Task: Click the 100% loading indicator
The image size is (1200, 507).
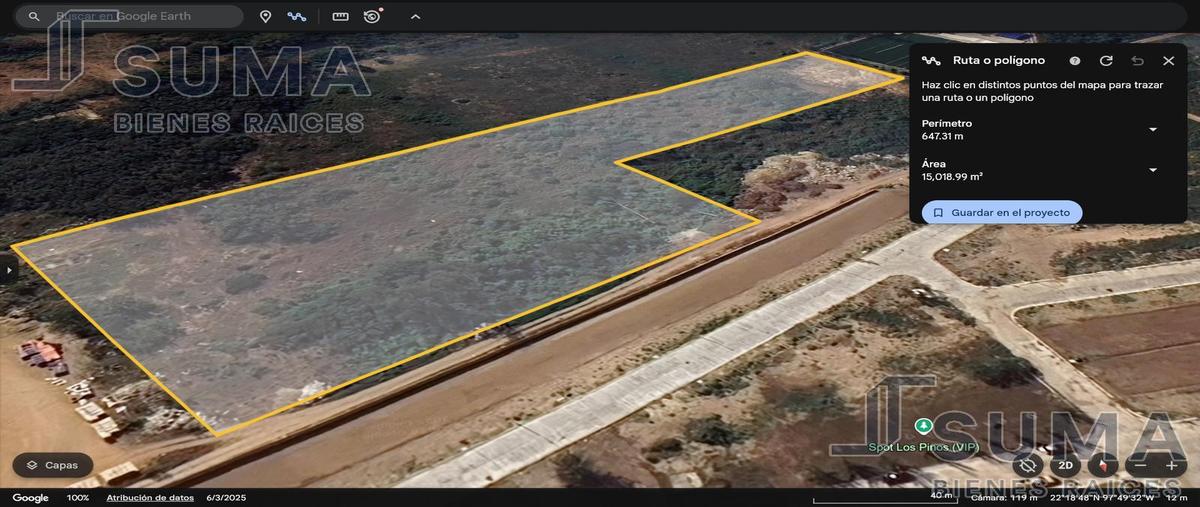Action: pos(78,498)
